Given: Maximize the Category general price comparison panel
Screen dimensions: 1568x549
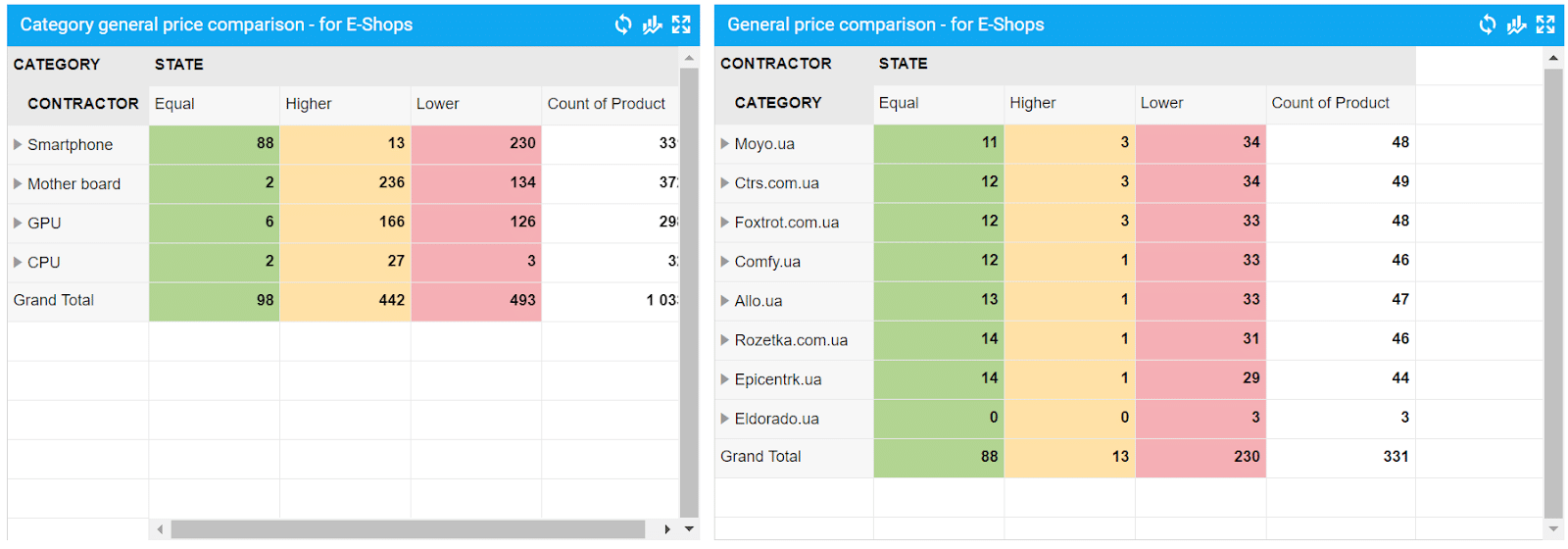Looking at the screenshot, I should [681, 25].
